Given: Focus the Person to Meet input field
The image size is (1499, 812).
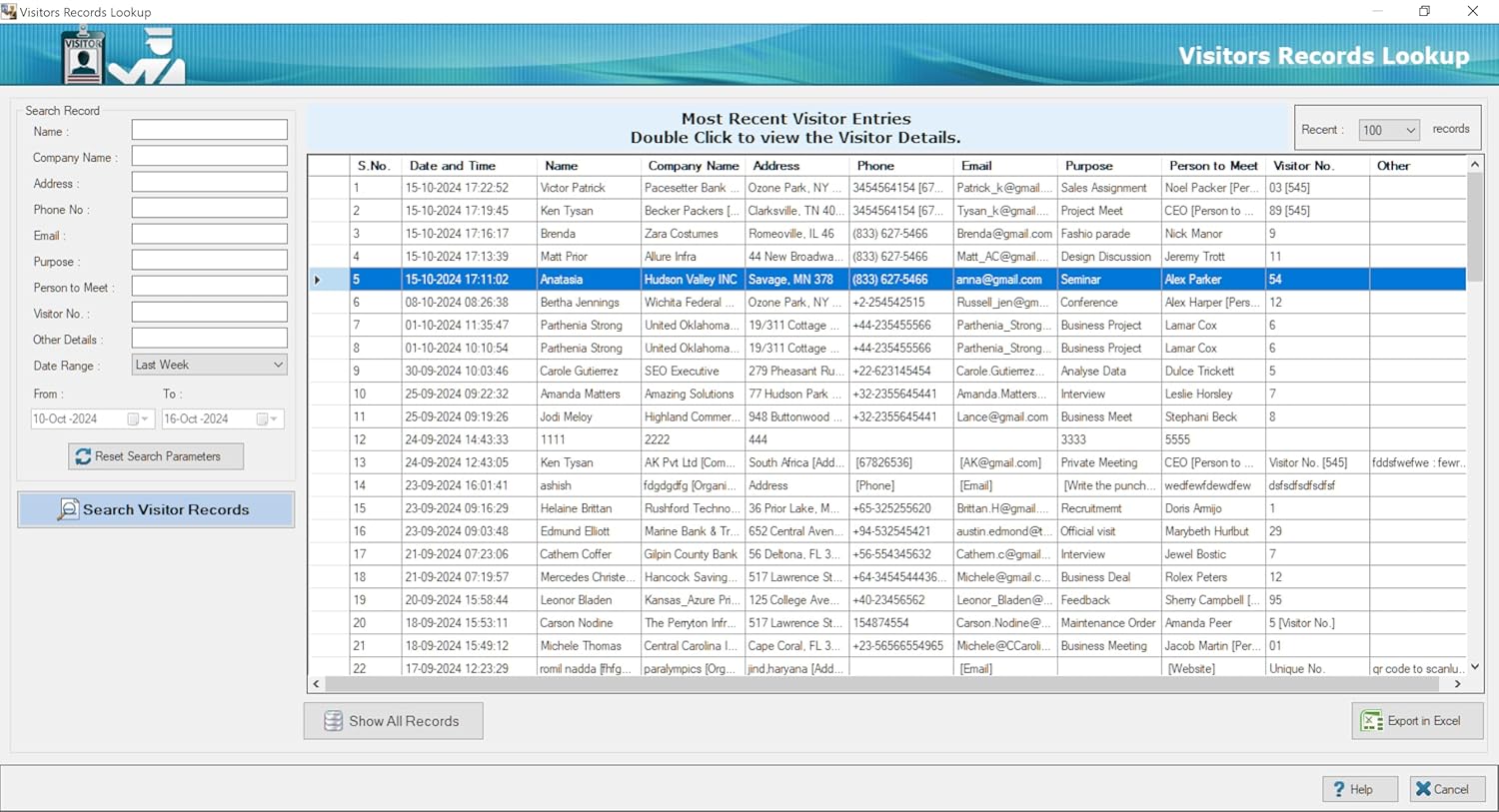Looking at the screenshot, I should (209, 287).
